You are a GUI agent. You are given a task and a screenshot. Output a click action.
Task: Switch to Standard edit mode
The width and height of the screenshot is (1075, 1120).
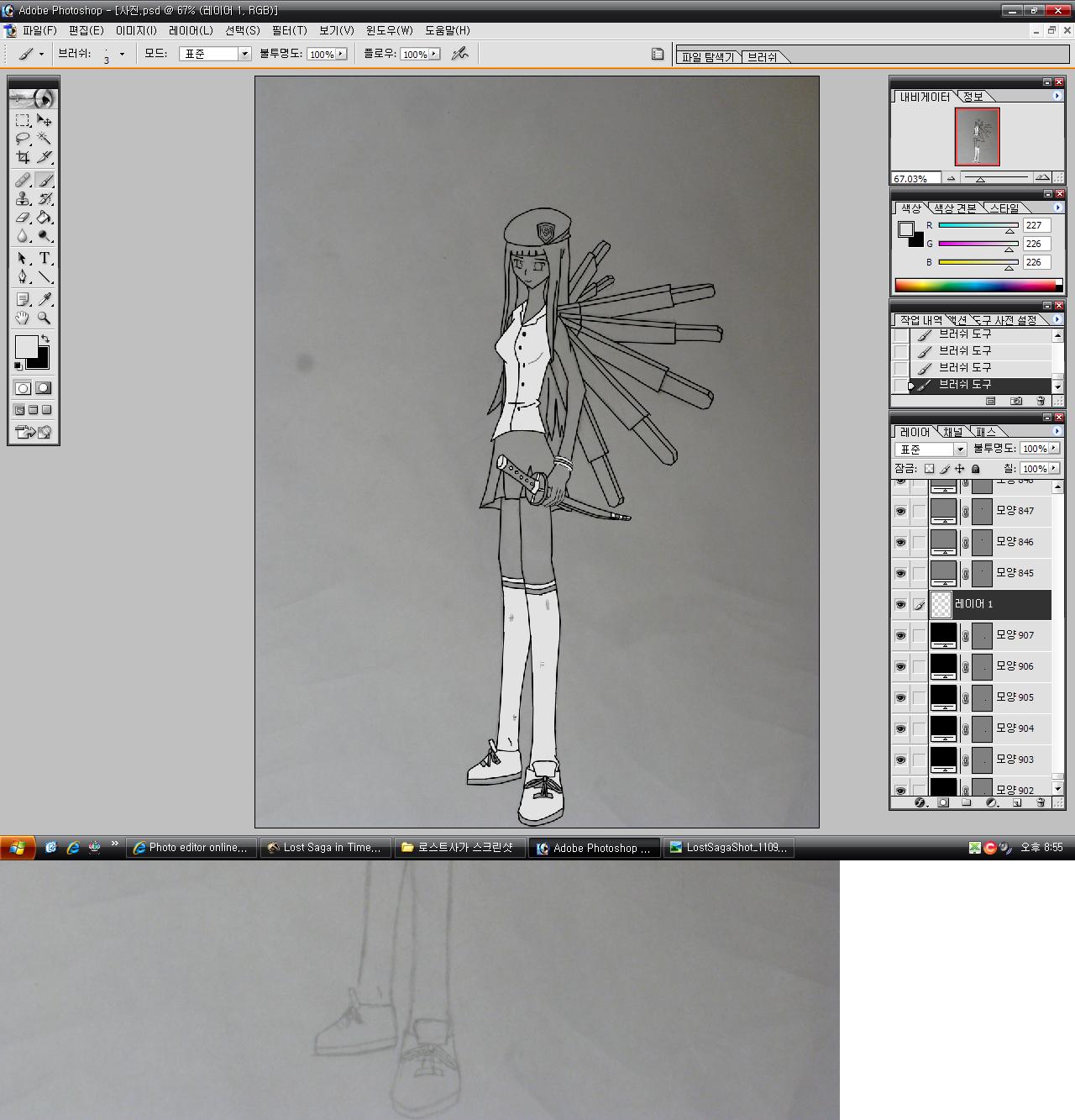[x=23, y=388]
